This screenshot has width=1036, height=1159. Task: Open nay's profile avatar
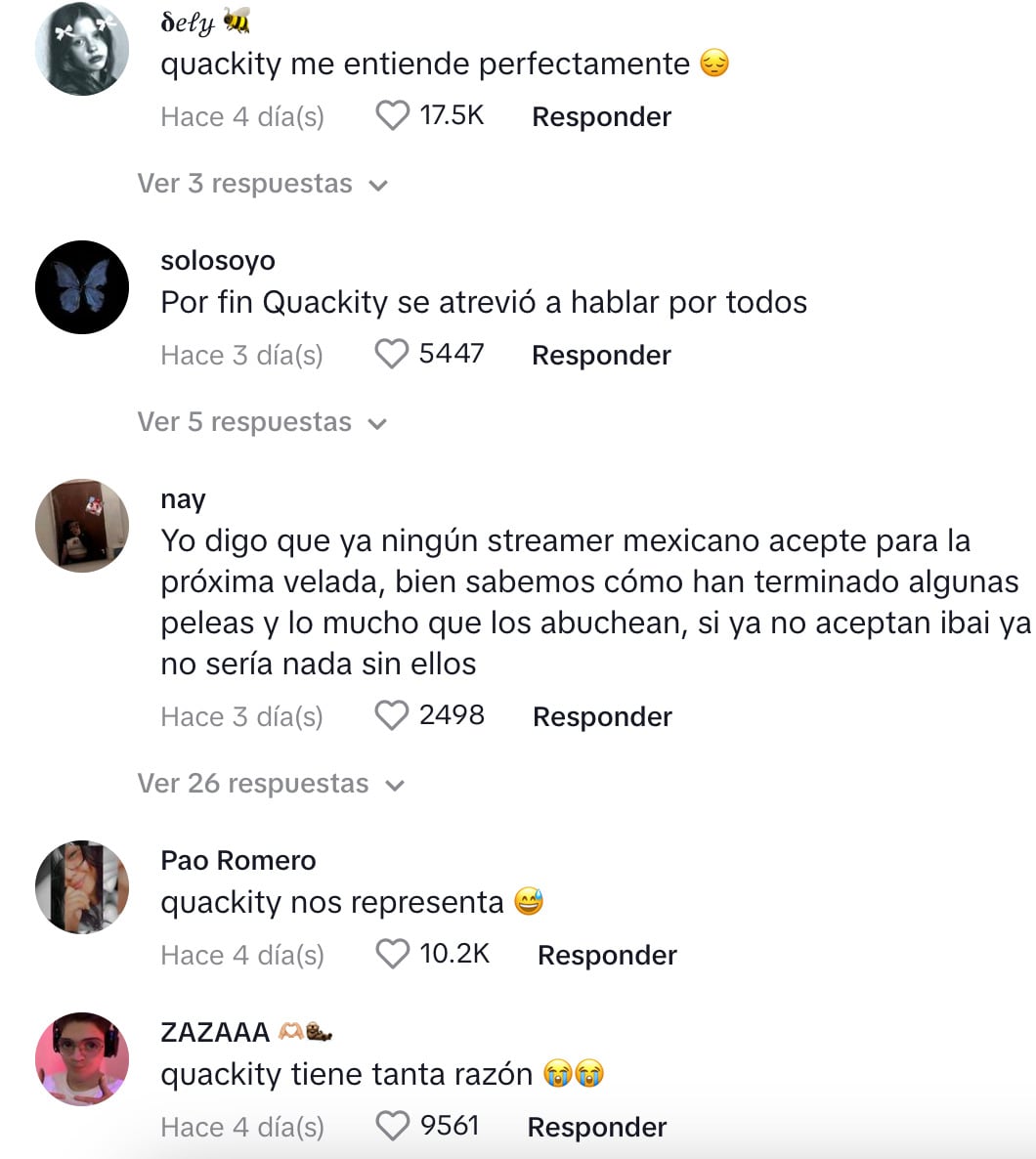coord(82,526)
